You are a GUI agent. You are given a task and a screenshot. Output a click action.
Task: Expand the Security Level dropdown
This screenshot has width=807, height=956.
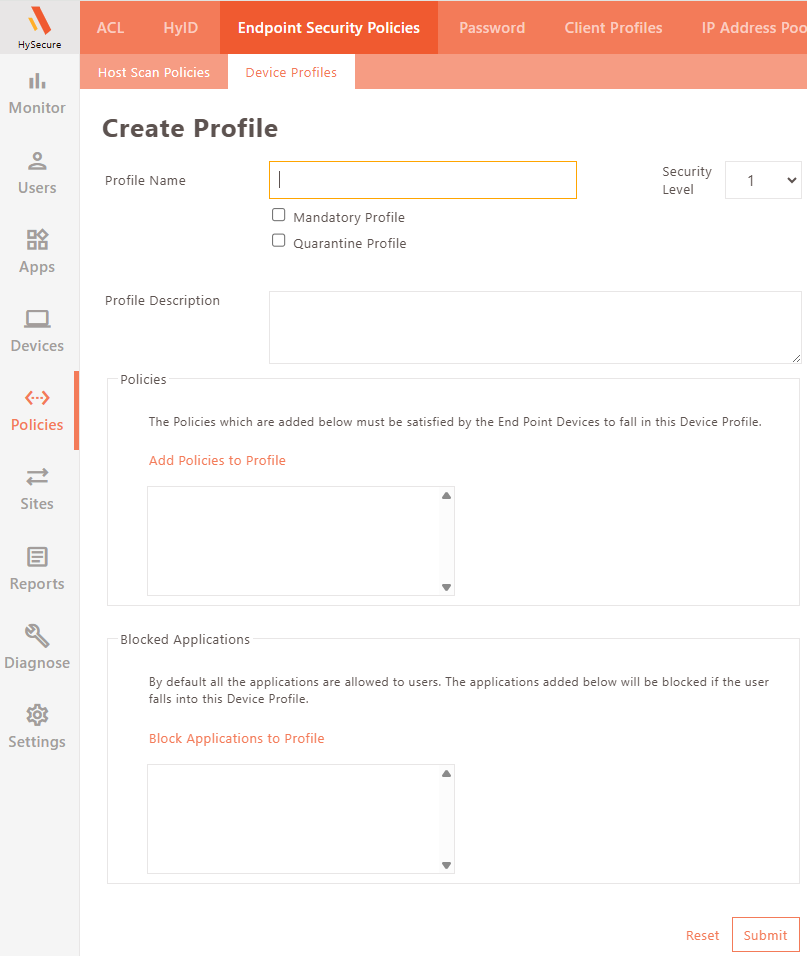763,180
